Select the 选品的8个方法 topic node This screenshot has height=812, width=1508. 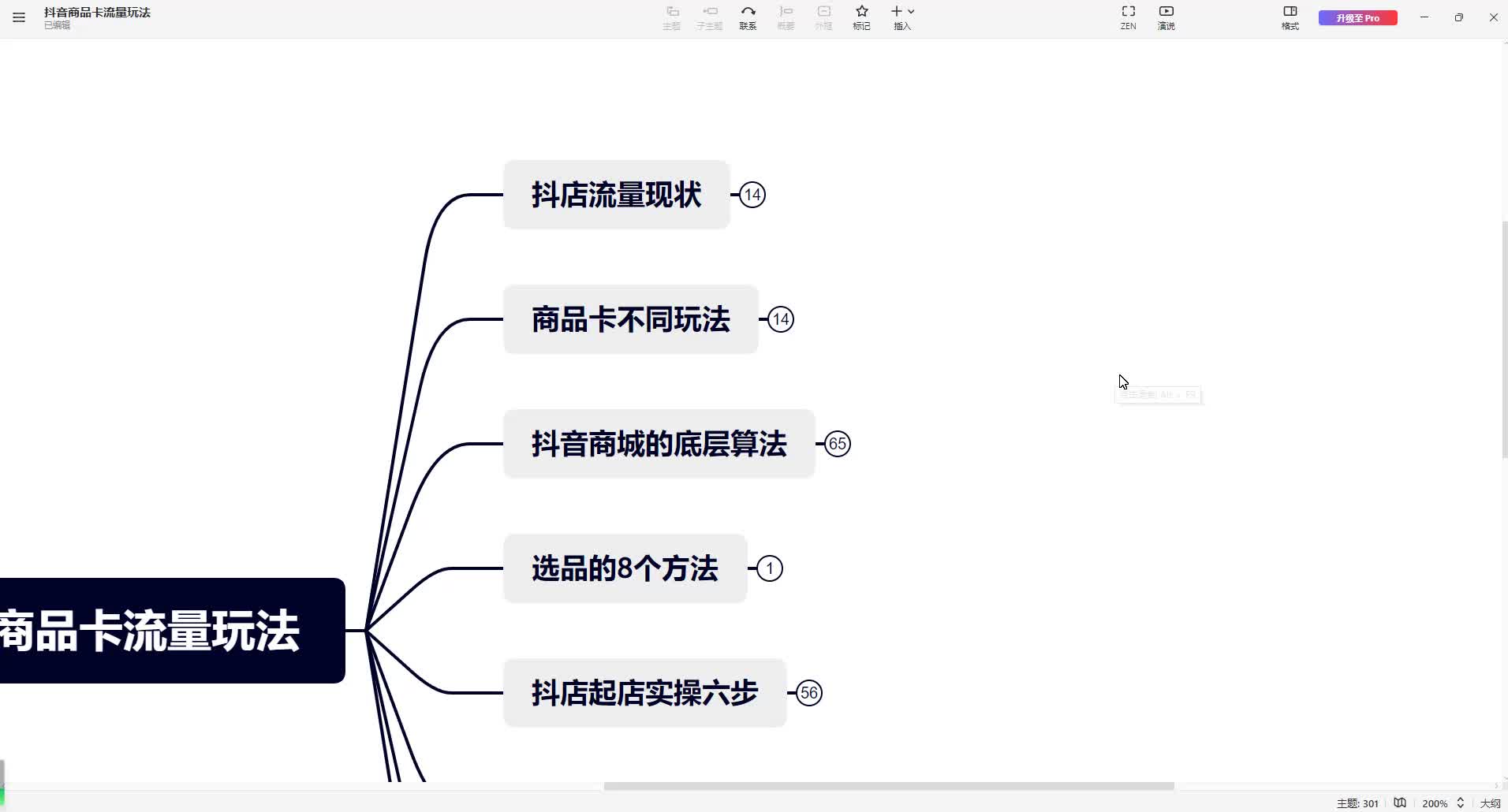pos(625,568)
